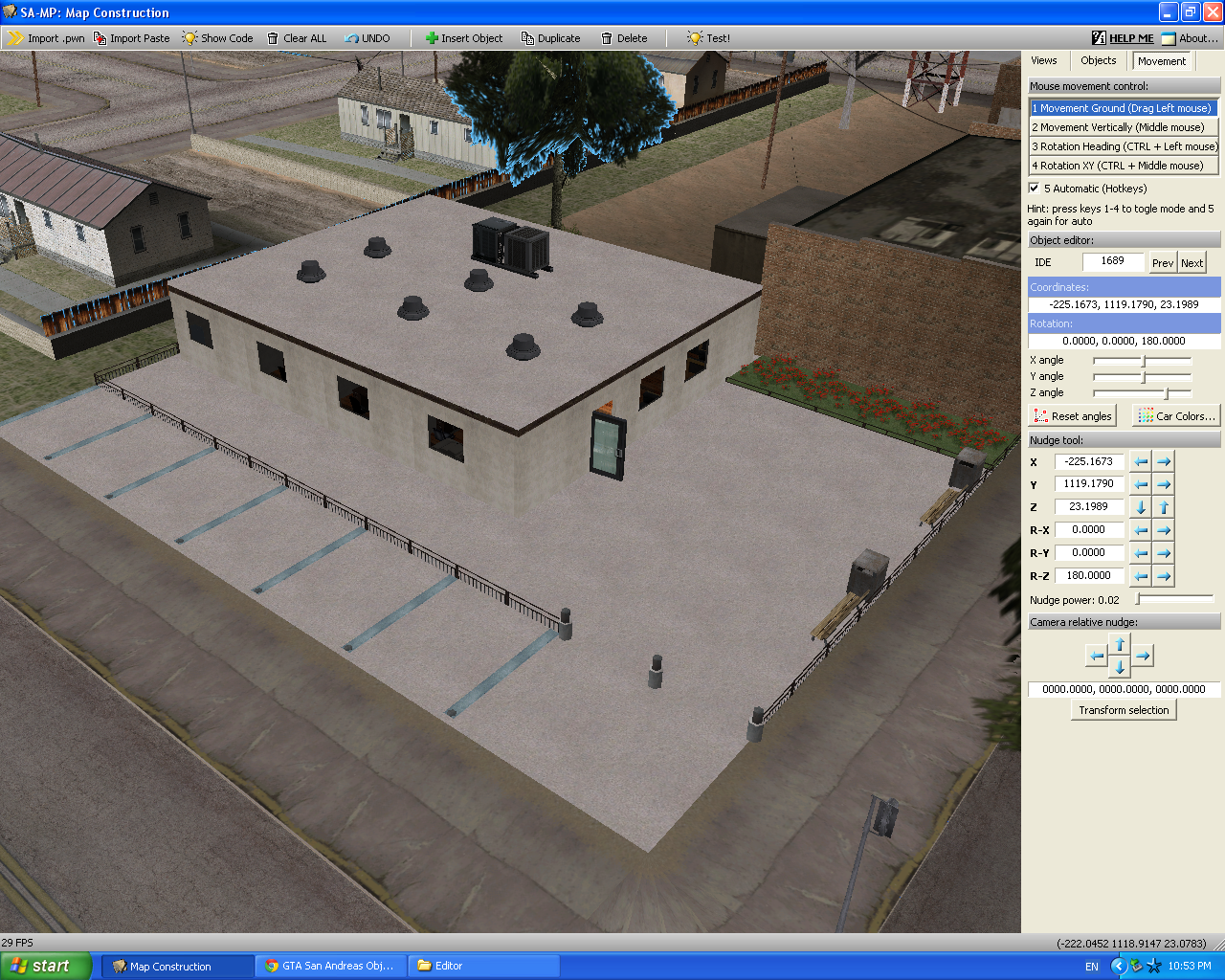
Task: Click the Reset angles button
Action: pyautogui.click(x=1072, y=416)
